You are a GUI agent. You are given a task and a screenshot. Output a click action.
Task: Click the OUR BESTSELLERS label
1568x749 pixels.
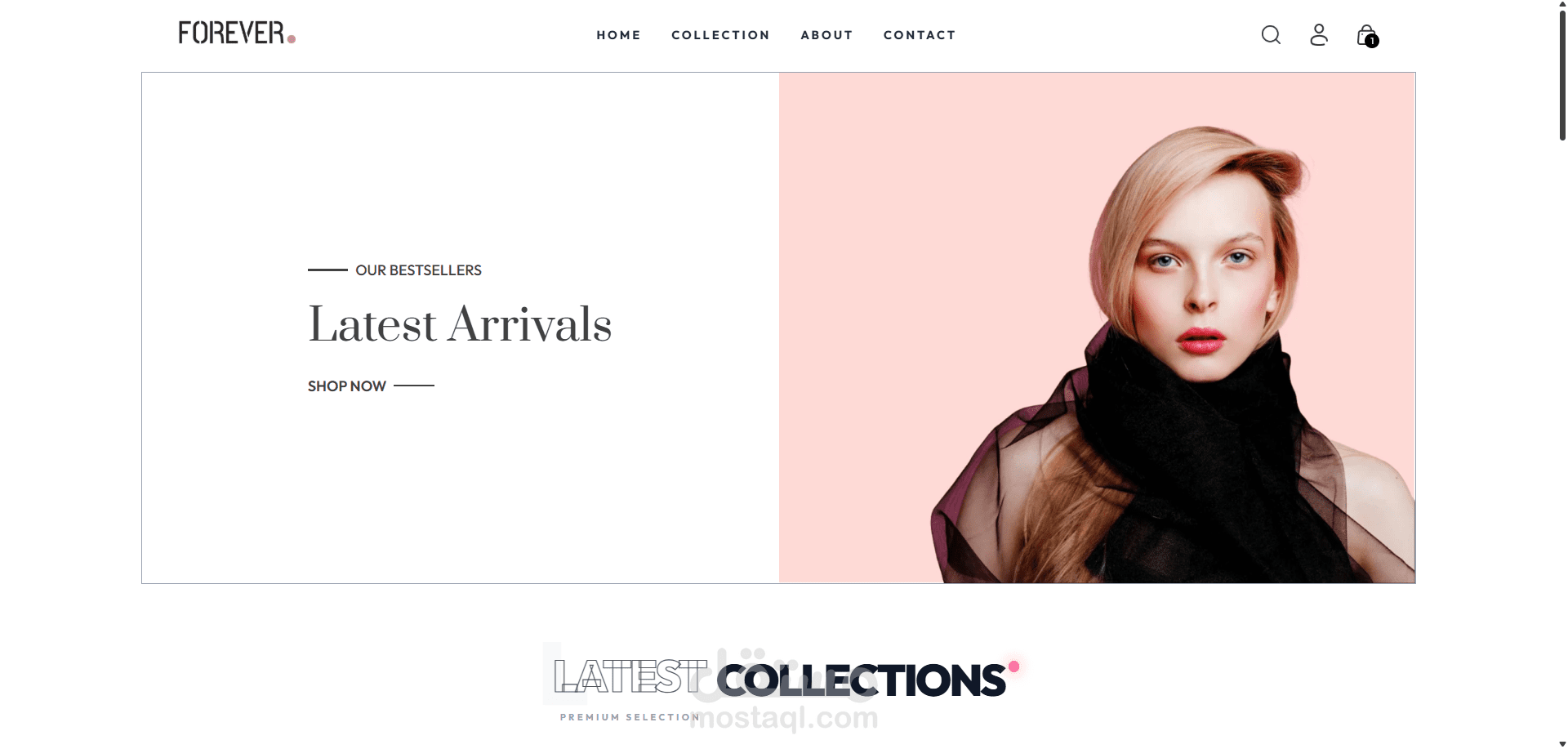[418, 270]
